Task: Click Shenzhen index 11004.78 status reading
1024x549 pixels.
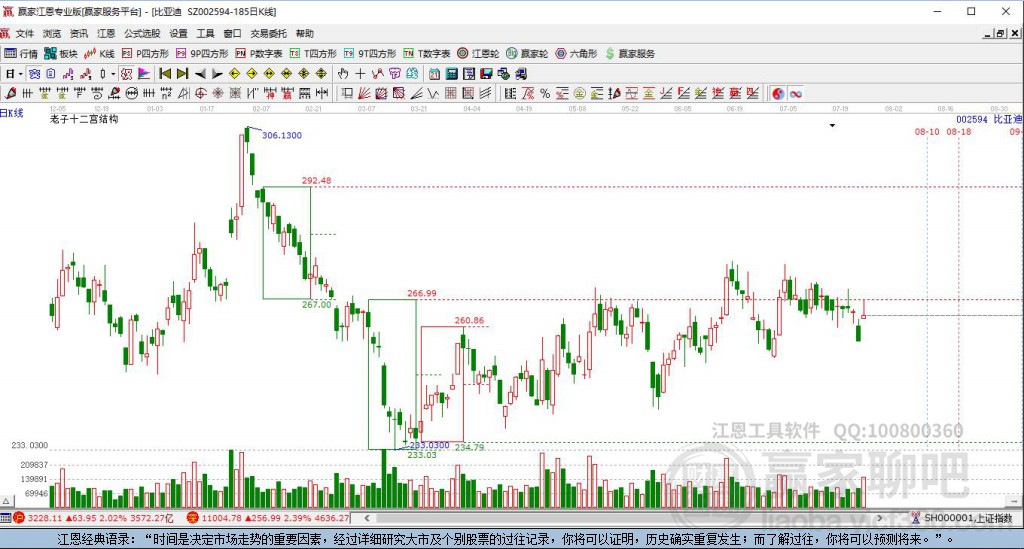Action: (221, 518)
